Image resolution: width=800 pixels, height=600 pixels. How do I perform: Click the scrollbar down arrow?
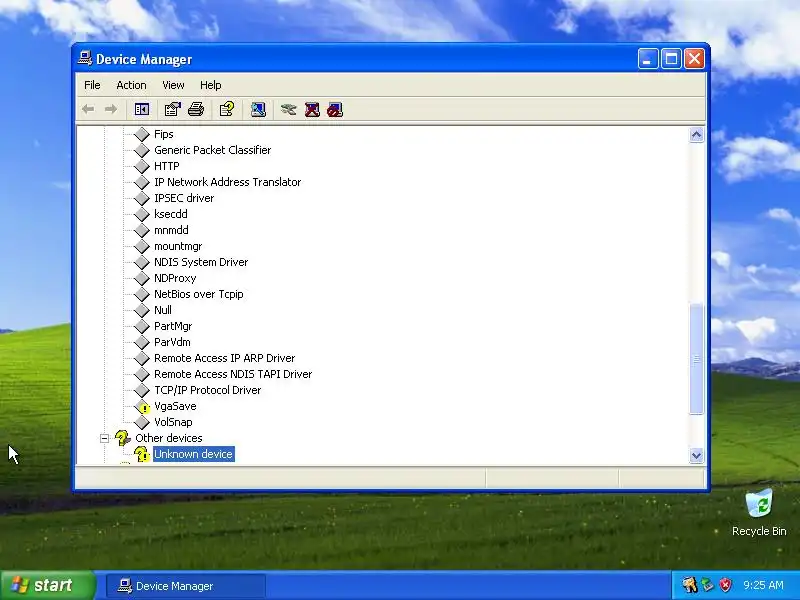pyautogui.click(x=696, y=455)
